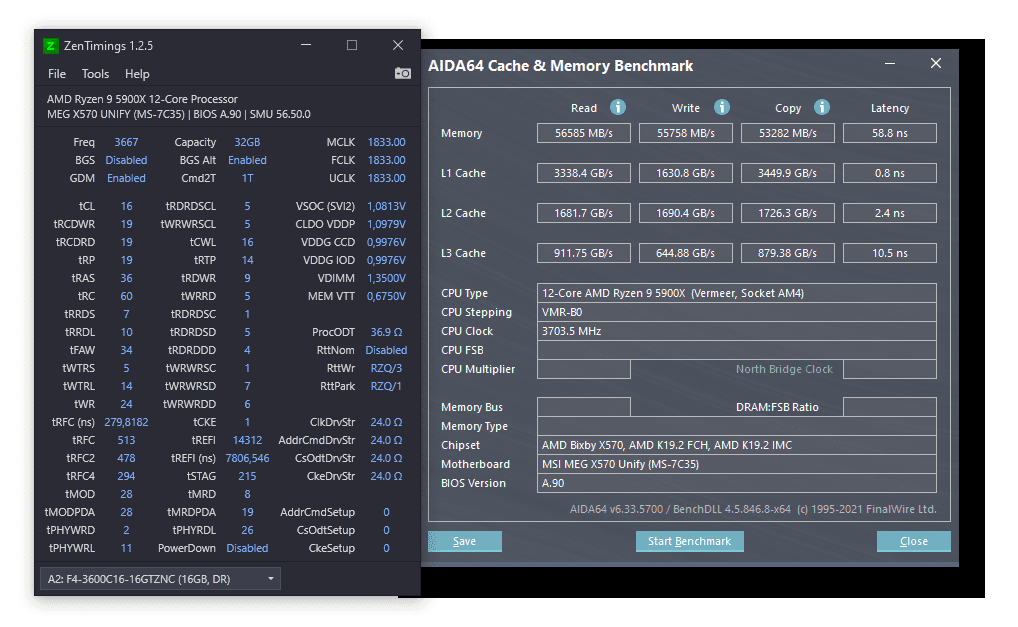
Task: Click the empty Memory Type field
Action: (x=736, y=426)
